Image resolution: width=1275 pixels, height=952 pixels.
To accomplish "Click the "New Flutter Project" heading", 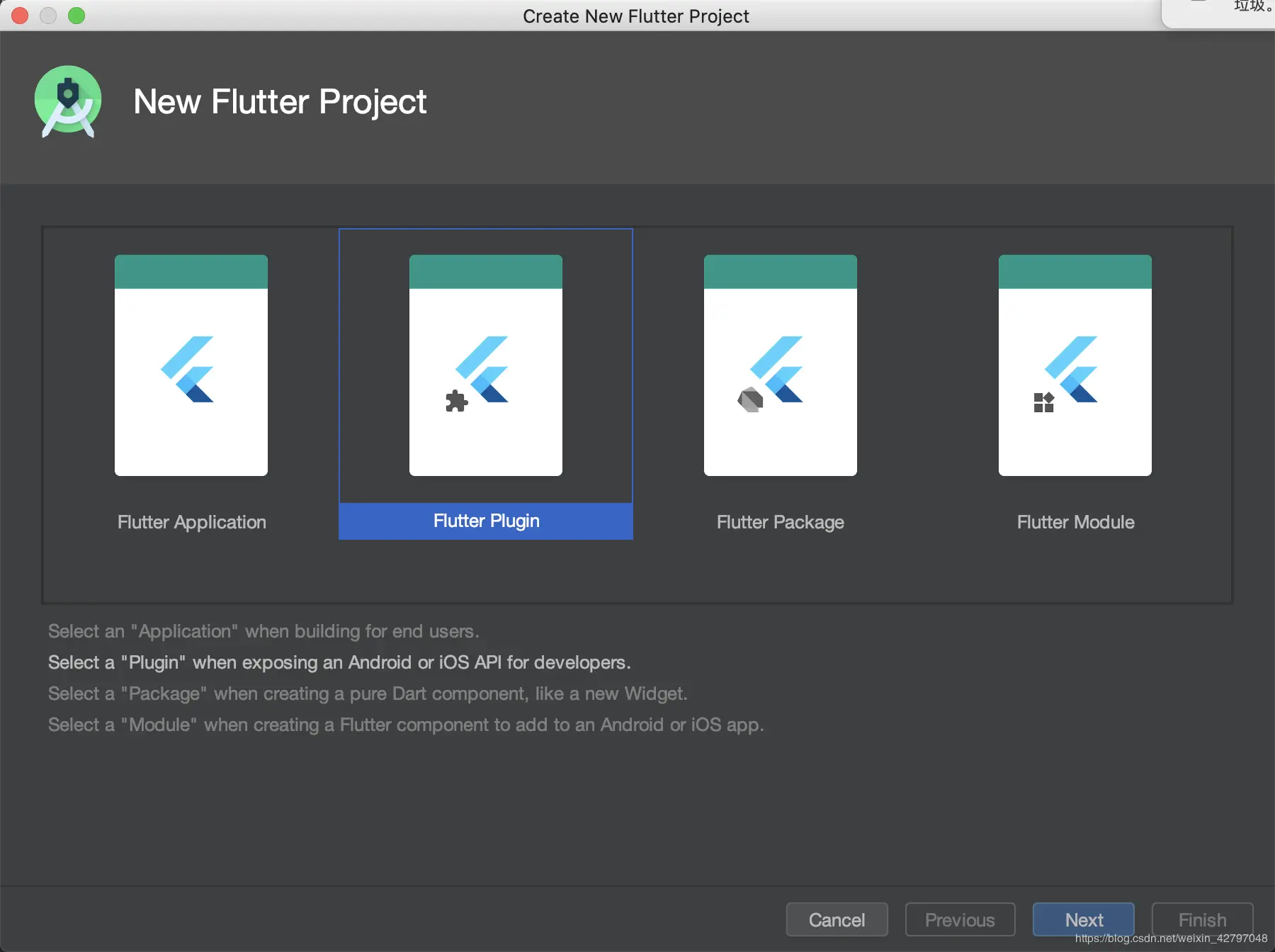I will pos(280,101).
